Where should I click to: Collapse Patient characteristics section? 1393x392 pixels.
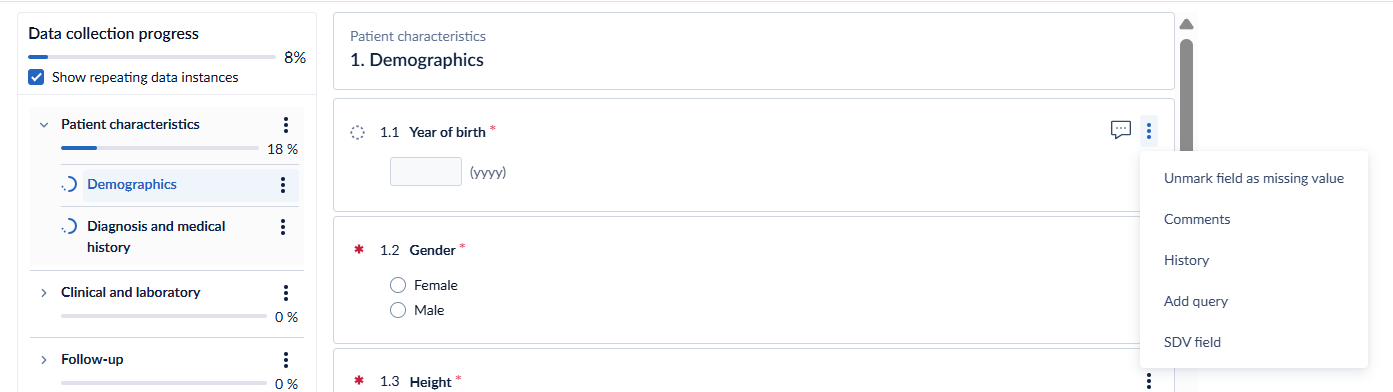click(43, 125)
